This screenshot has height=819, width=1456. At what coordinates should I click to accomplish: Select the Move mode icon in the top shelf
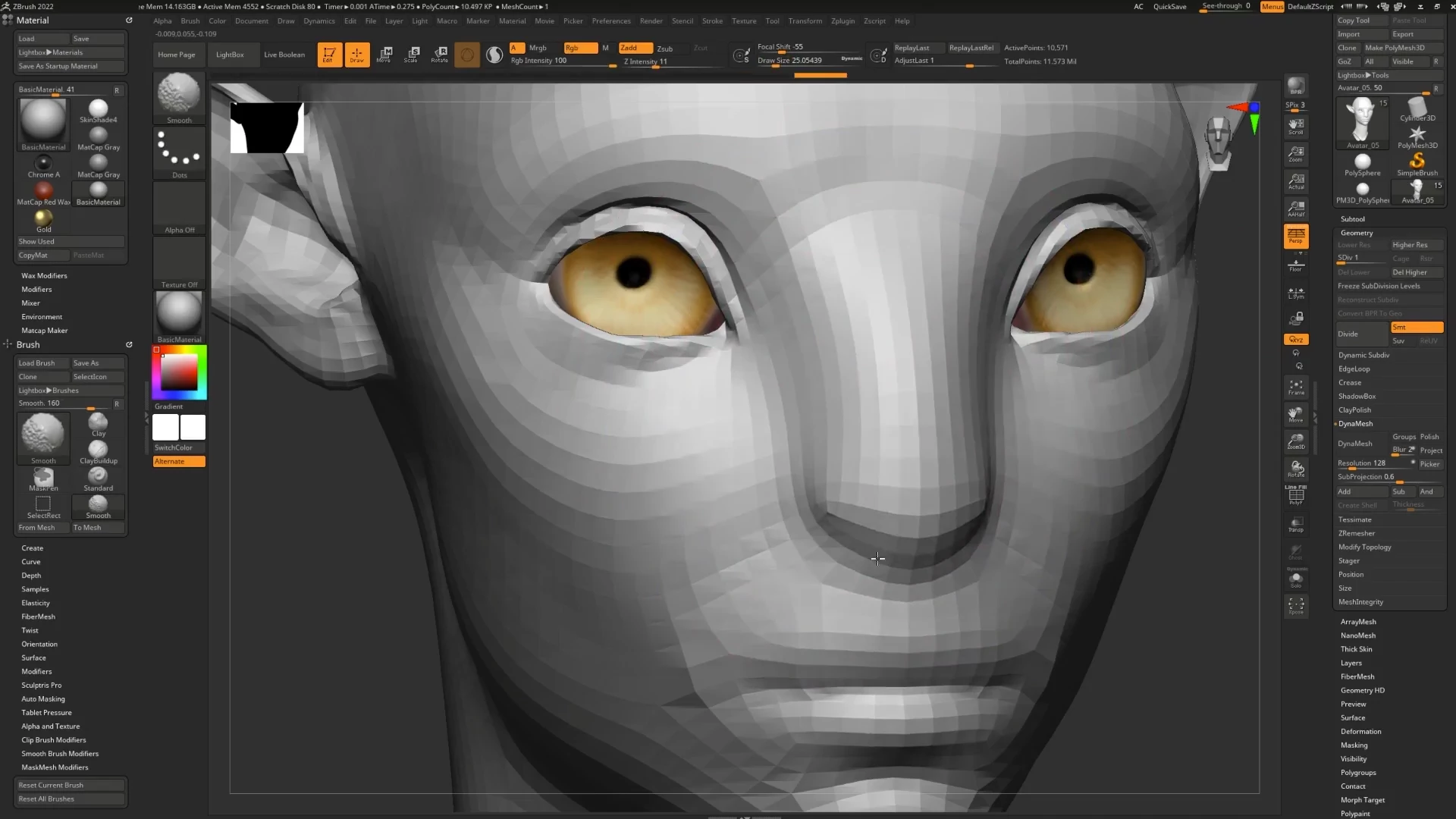[384, 54]
